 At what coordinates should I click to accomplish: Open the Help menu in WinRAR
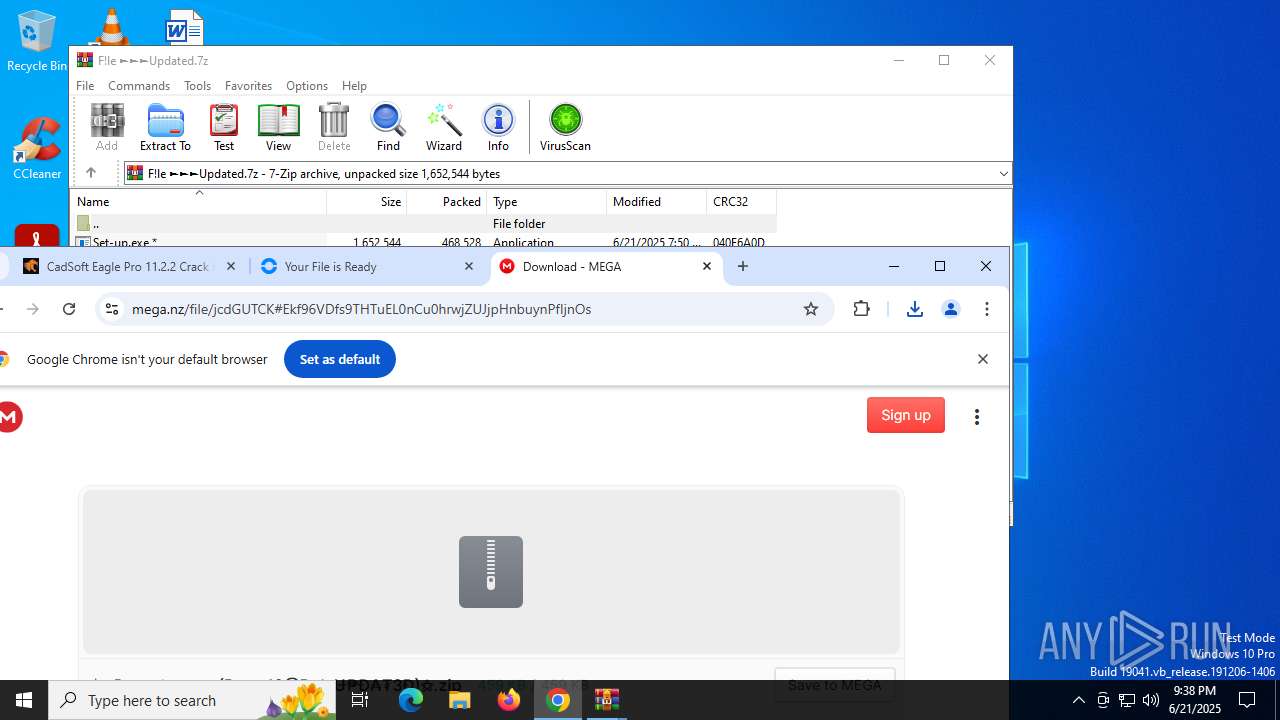(x=354, y=86)
